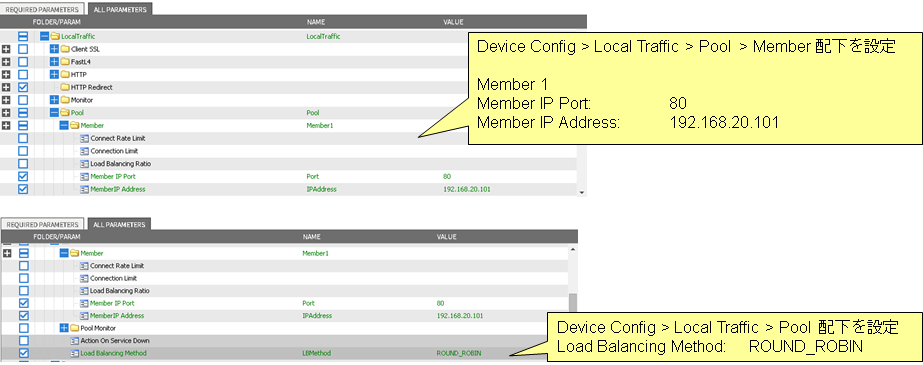Click the NAME column header in upper panel
Viewport: 923px width, 365px height.
(316, 22)
